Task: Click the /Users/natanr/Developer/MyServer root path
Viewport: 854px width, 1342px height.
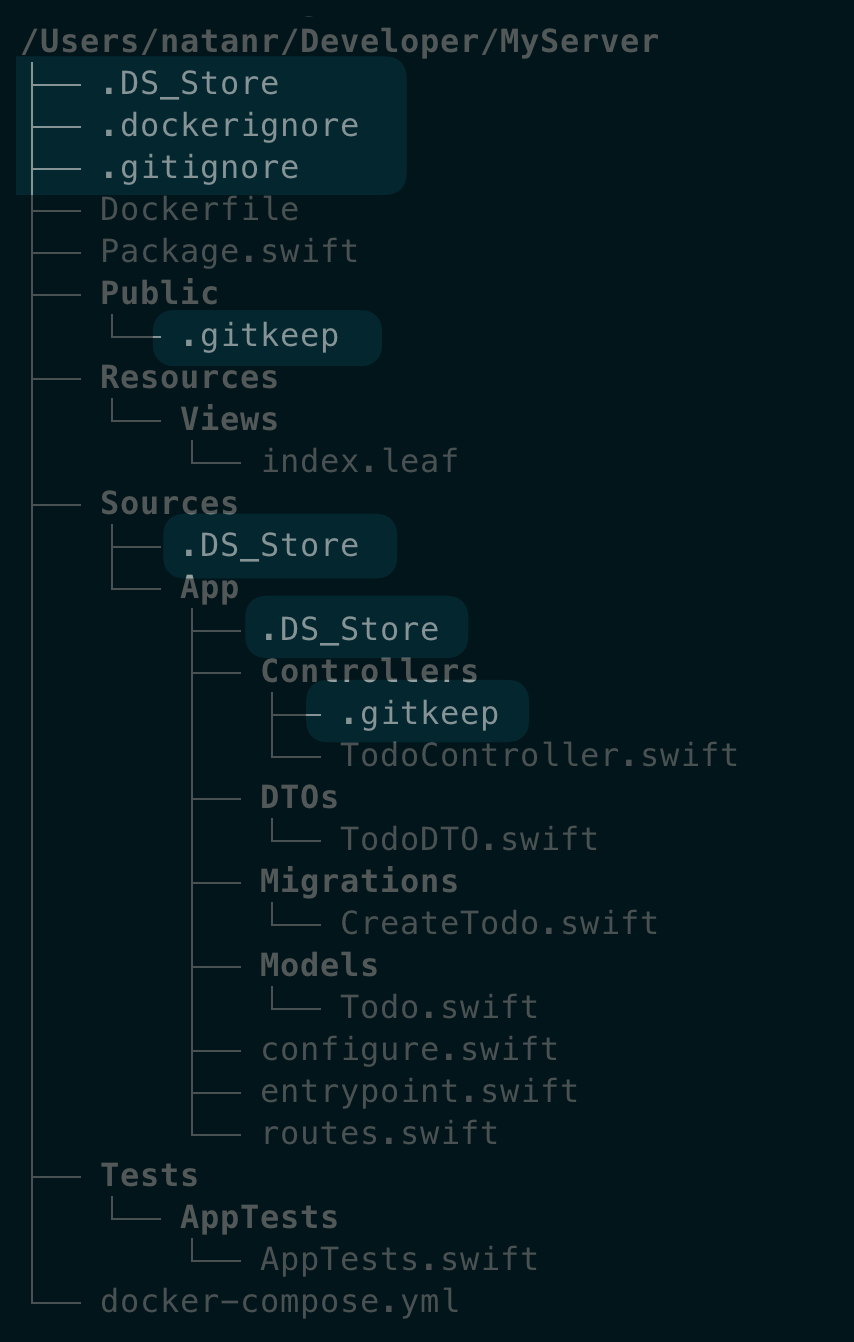Action: coord(340,42)
